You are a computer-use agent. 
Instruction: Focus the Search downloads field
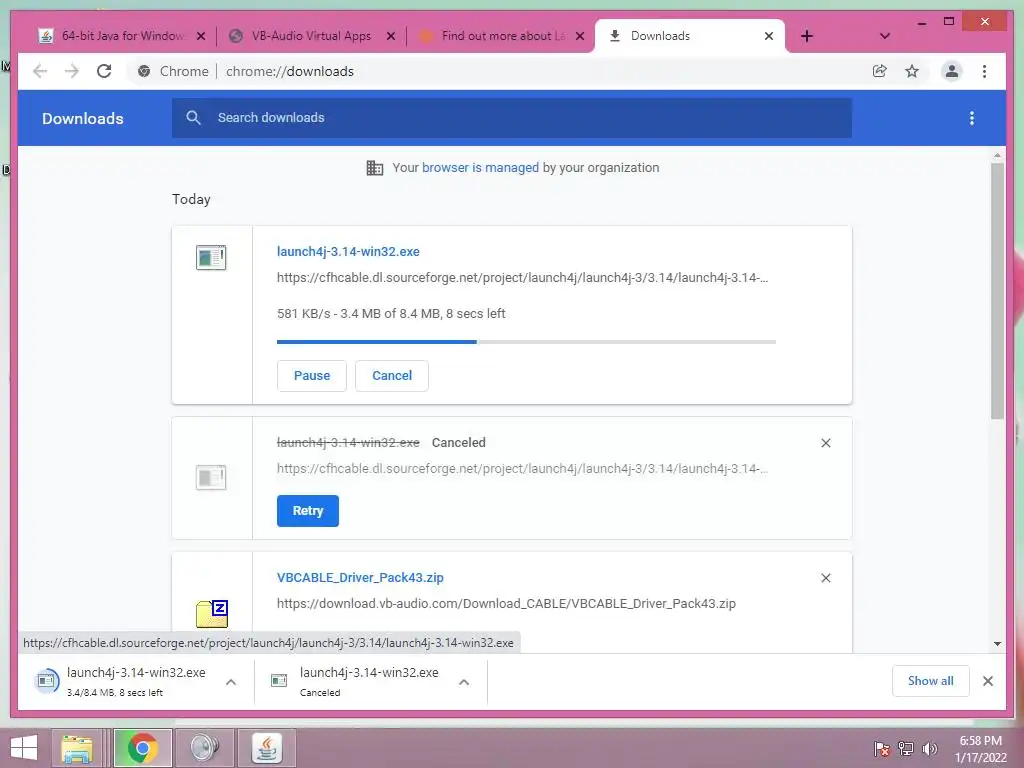[511, 118]
